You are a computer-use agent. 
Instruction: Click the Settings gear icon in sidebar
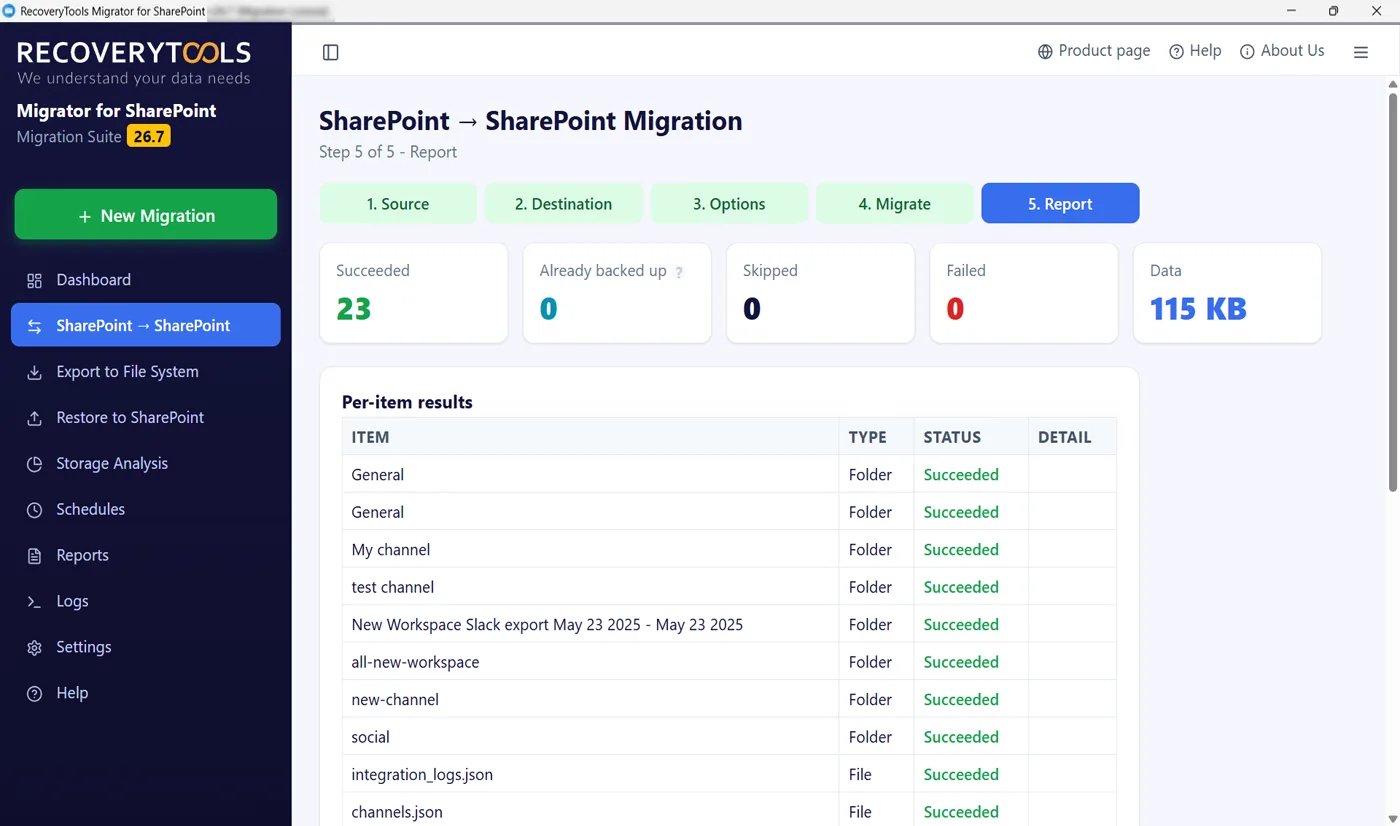(x=34, y=648)
